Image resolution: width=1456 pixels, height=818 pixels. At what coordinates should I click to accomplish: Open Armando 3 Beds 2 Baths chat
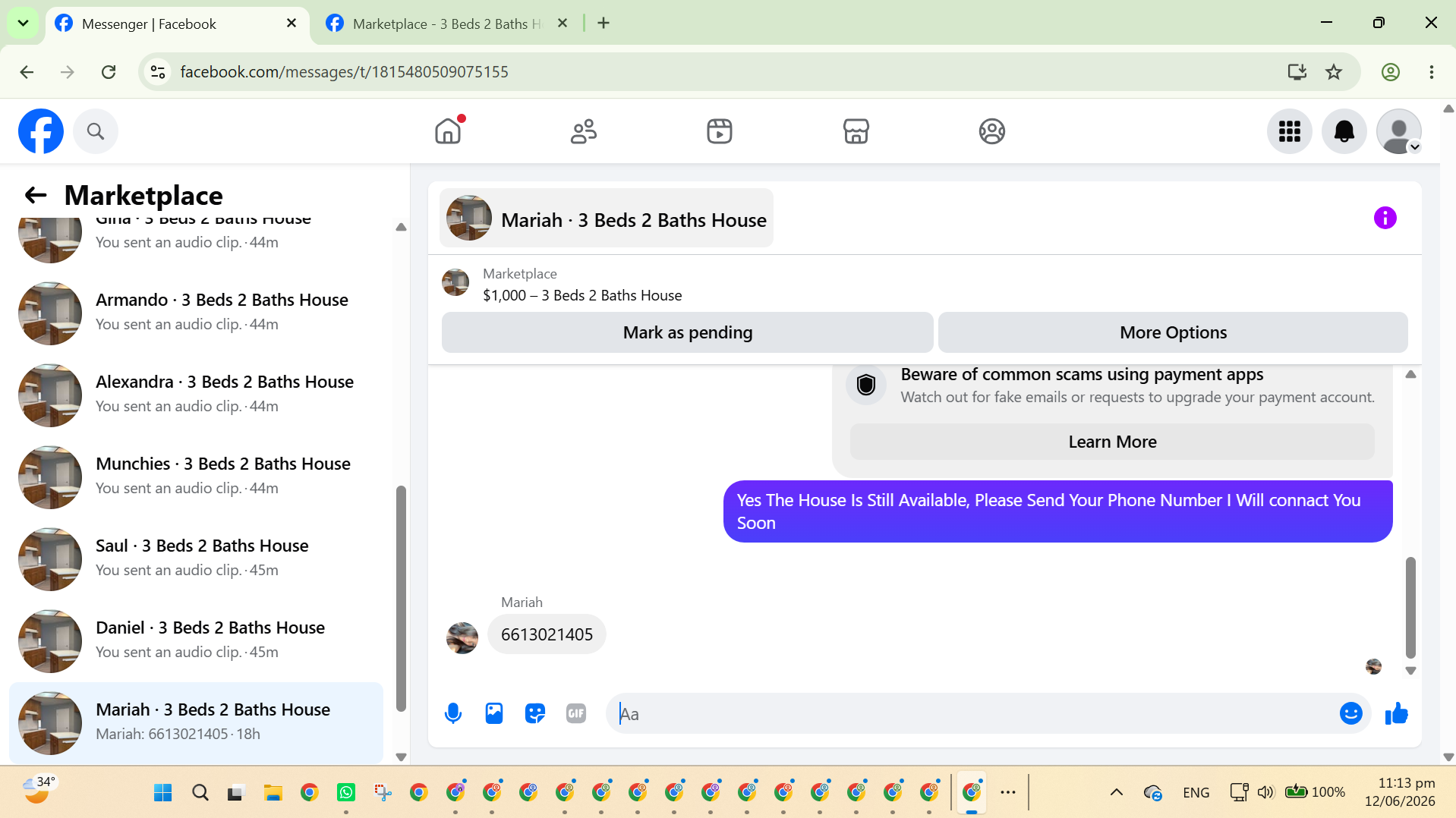pos(196,313)
